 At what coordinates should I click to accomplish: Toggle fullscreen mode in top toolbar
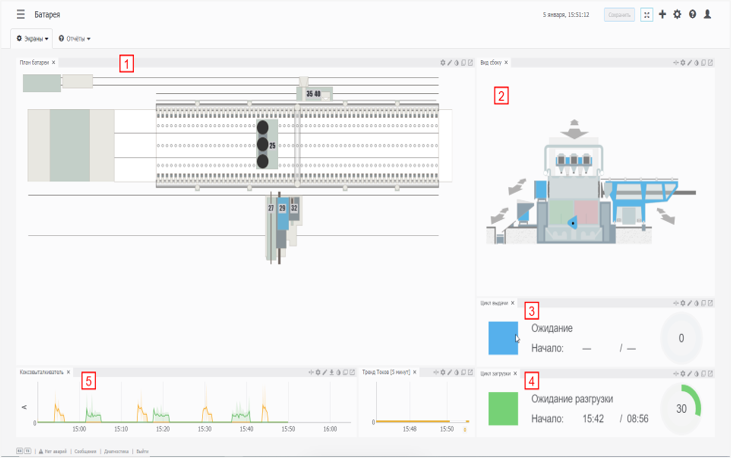[x=646, y=15]
